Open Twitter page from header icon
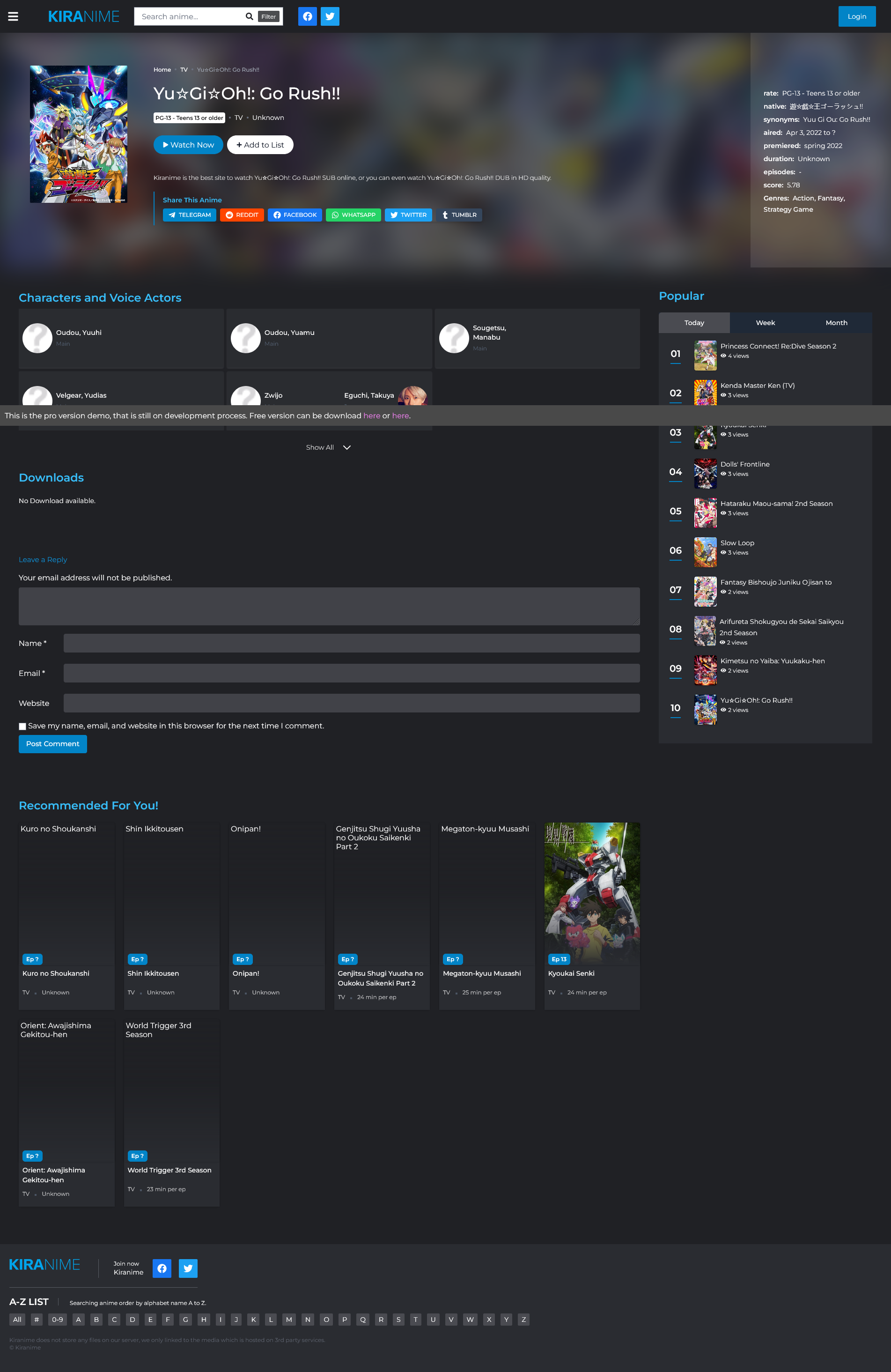The width and height of the screenshot is (891, 1372). click(x=330, y=16)
